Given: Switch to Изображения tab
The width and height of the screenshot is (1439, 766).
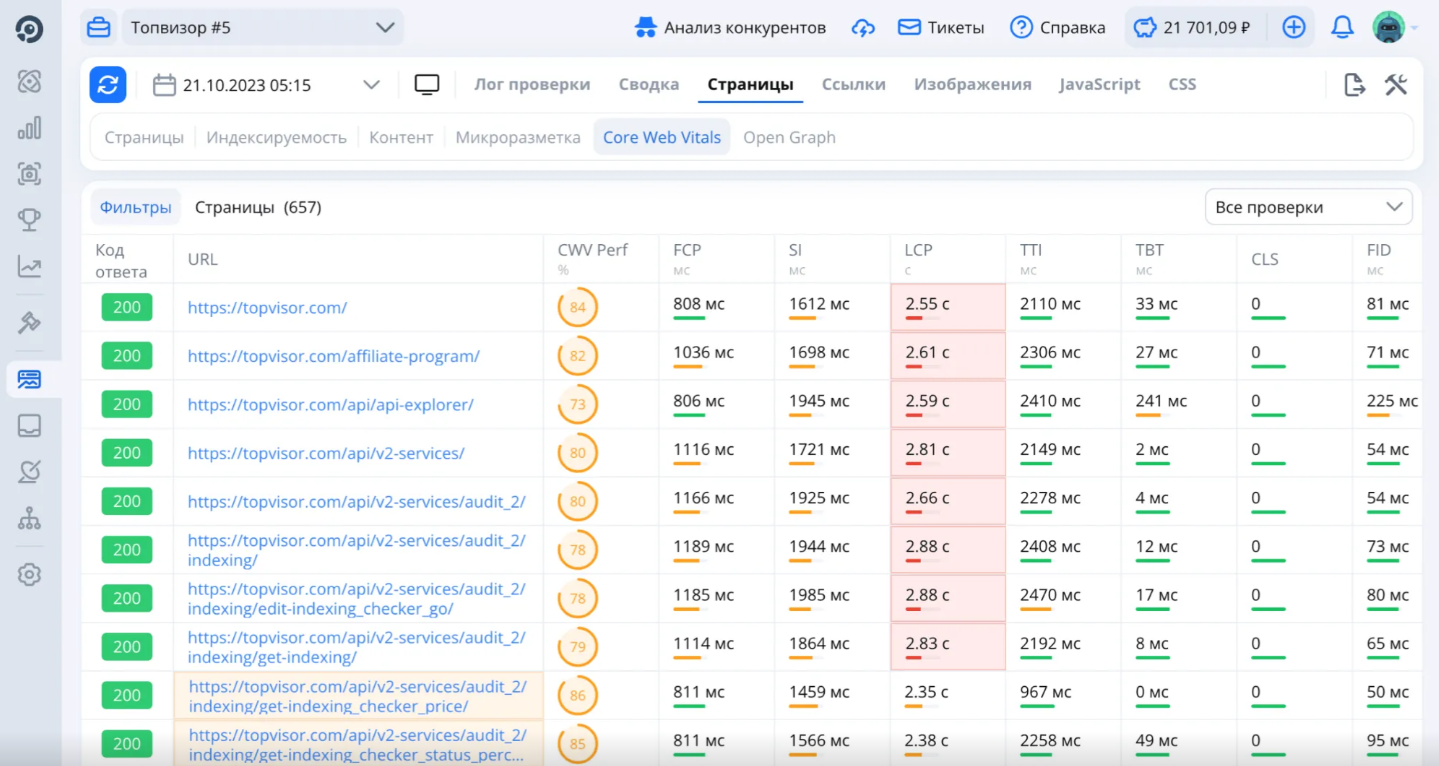Looking at the screenshot, I should coord(973,84).
